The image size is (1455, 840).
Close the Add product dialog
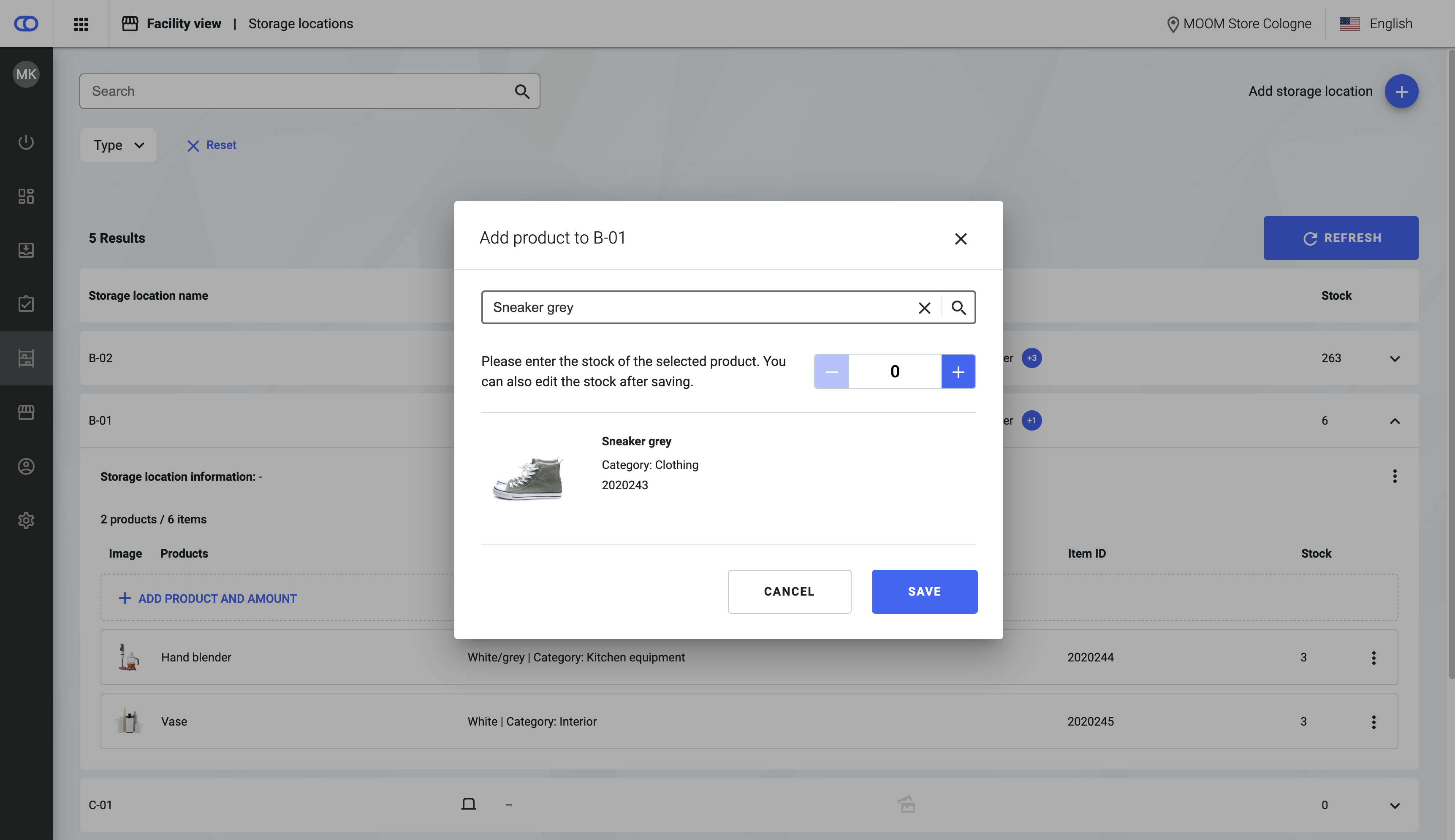[x=960, y=238]
